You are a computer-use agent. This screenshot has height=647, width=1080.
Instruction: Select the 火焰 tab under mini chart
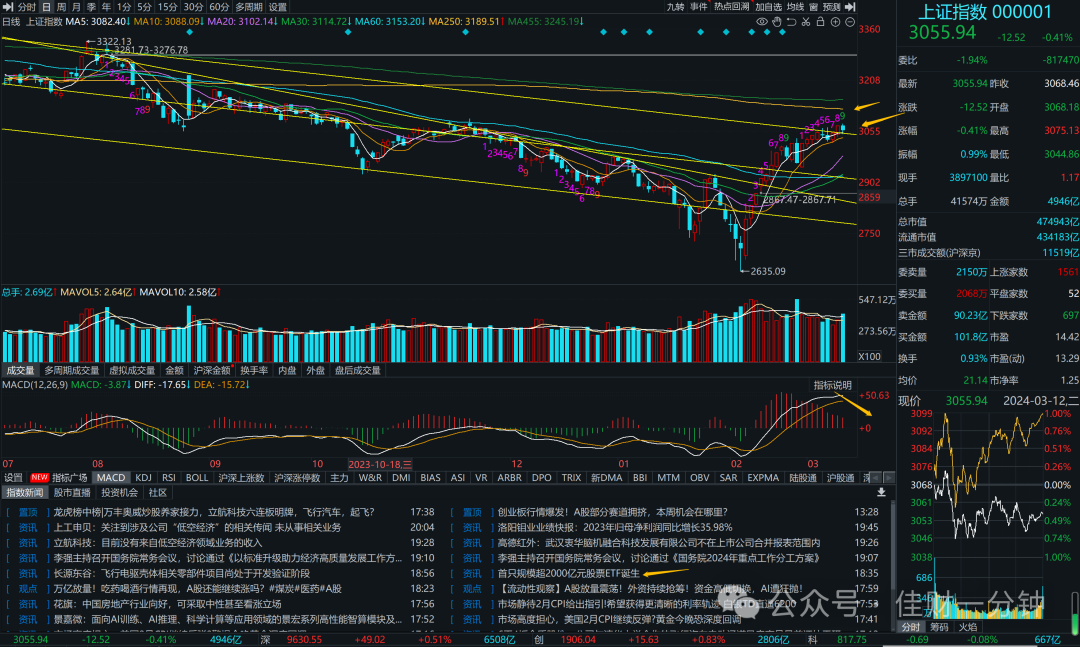[x=968, y=627]
